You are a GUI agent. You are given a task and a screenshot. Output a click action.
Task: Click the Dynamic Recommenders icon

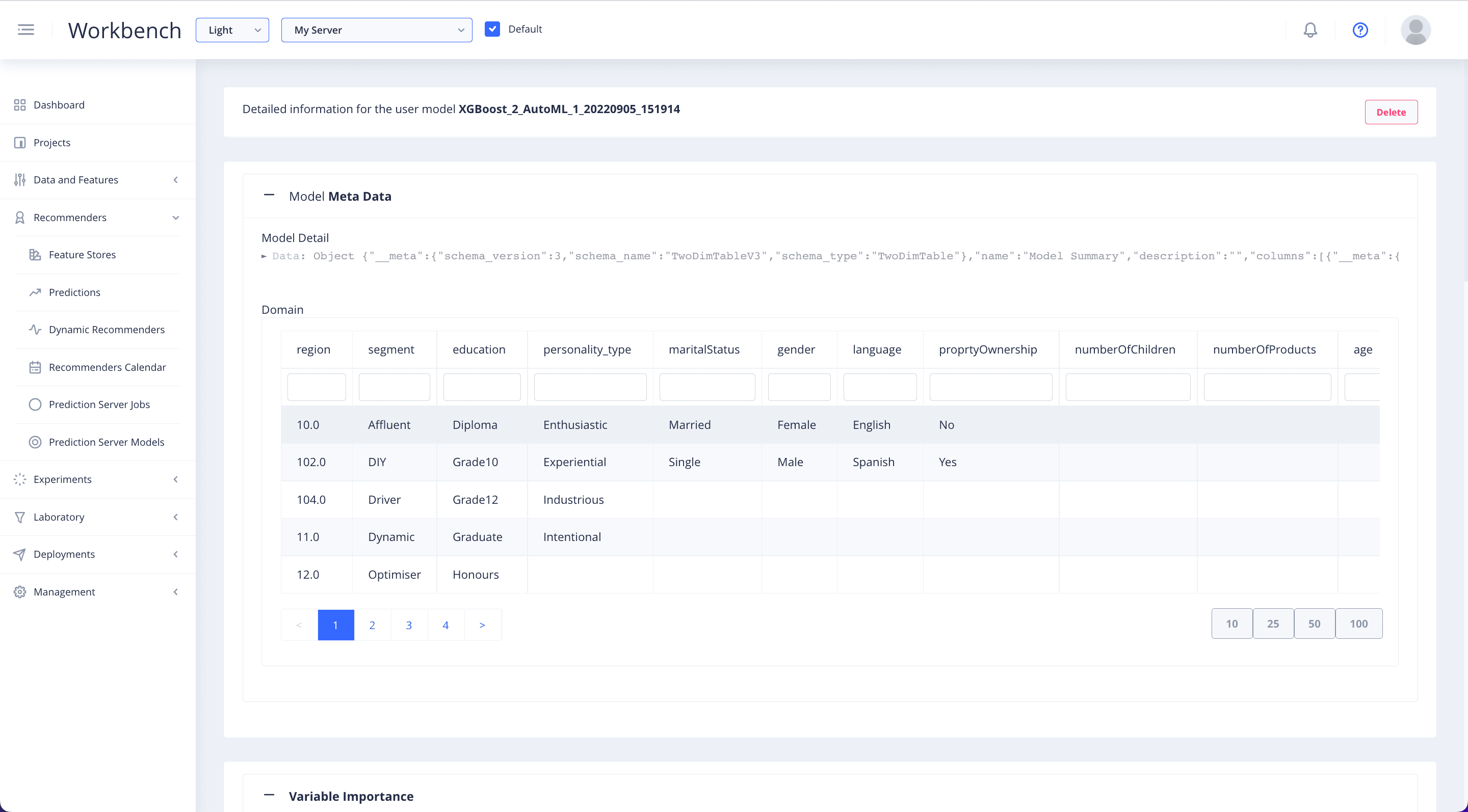click(x=35, y=330)
